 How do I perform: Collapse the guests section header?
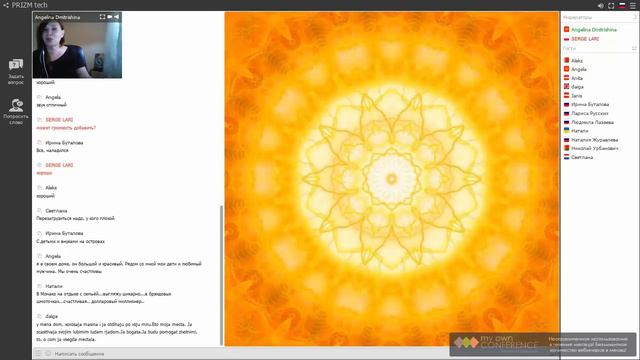[x=599, y=48]
